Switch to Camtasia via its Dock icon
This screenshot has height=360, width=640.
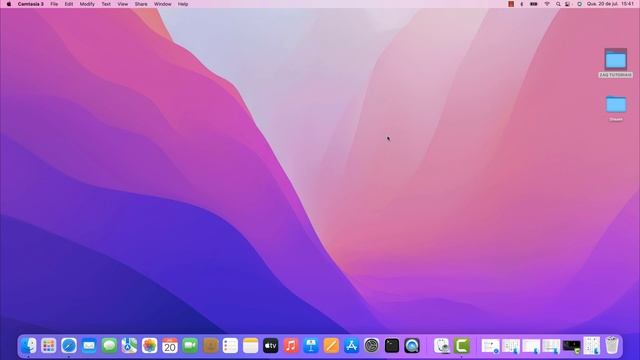(x=462, y=346)
